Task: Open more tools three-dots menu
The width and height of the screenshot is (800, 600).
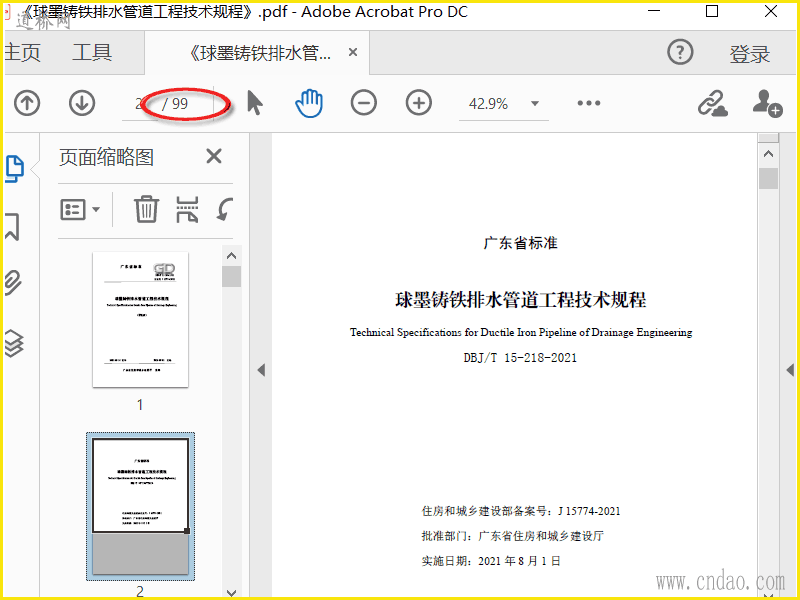Action: [x=589, y=103]
